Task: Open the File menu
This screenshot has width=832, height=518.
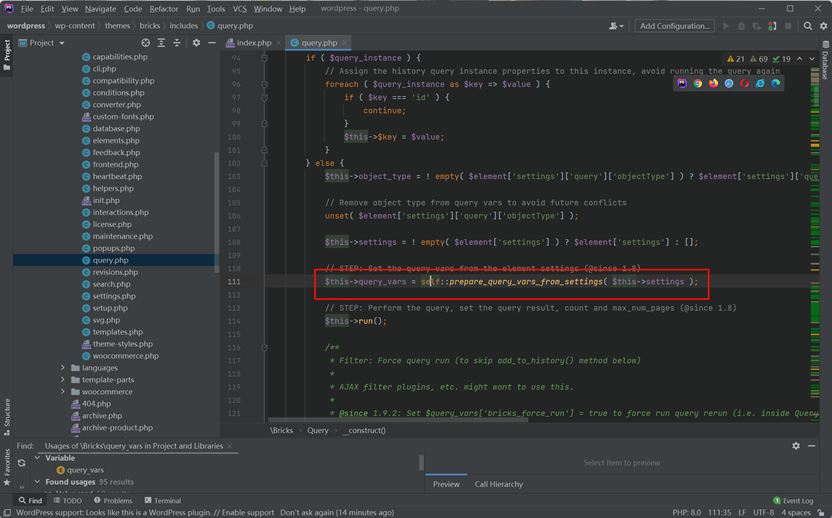Action: [27, 9]
